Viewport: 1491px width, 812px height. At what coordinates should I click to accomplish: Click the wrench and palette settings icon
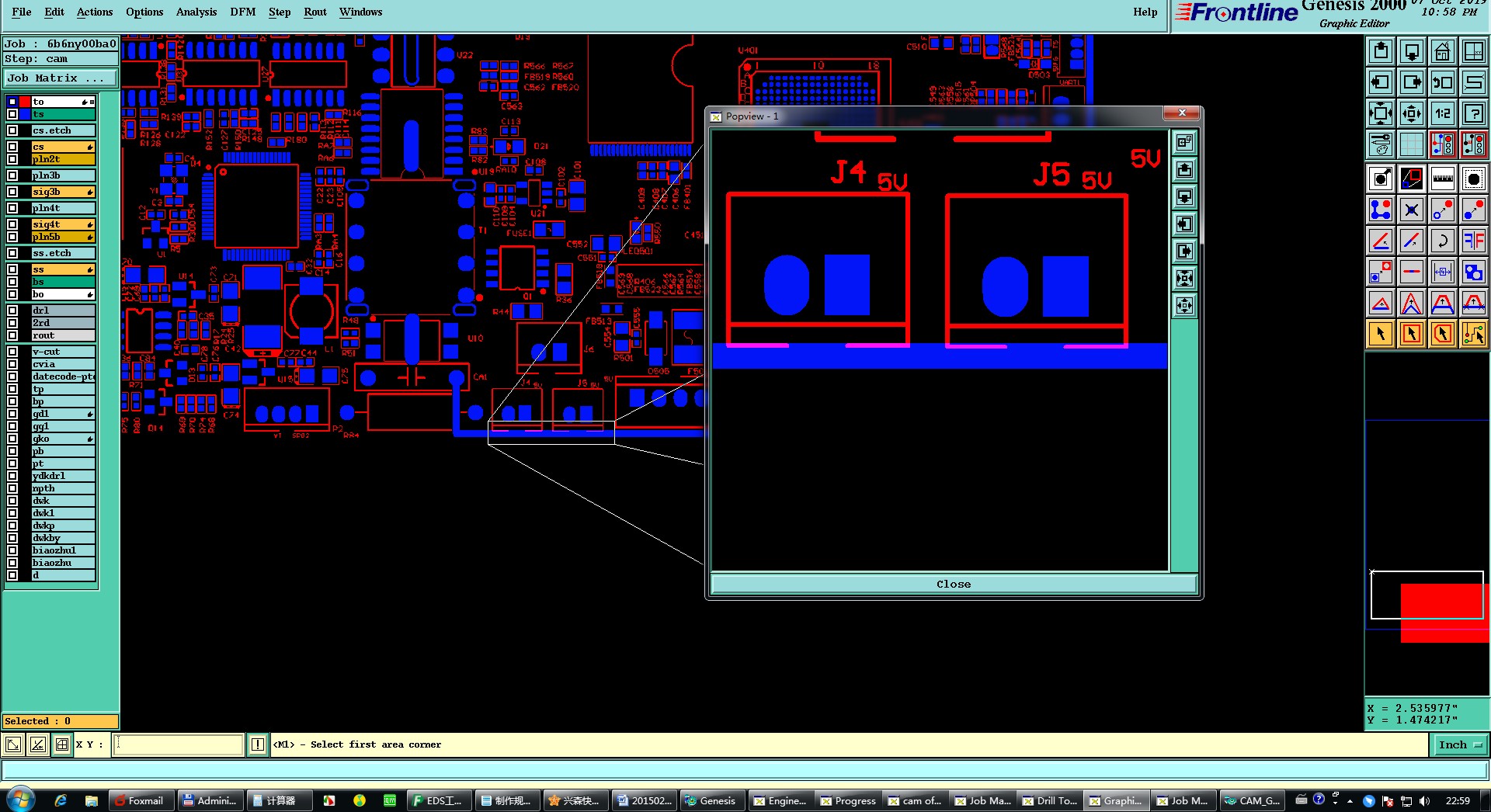[1381, 144]
